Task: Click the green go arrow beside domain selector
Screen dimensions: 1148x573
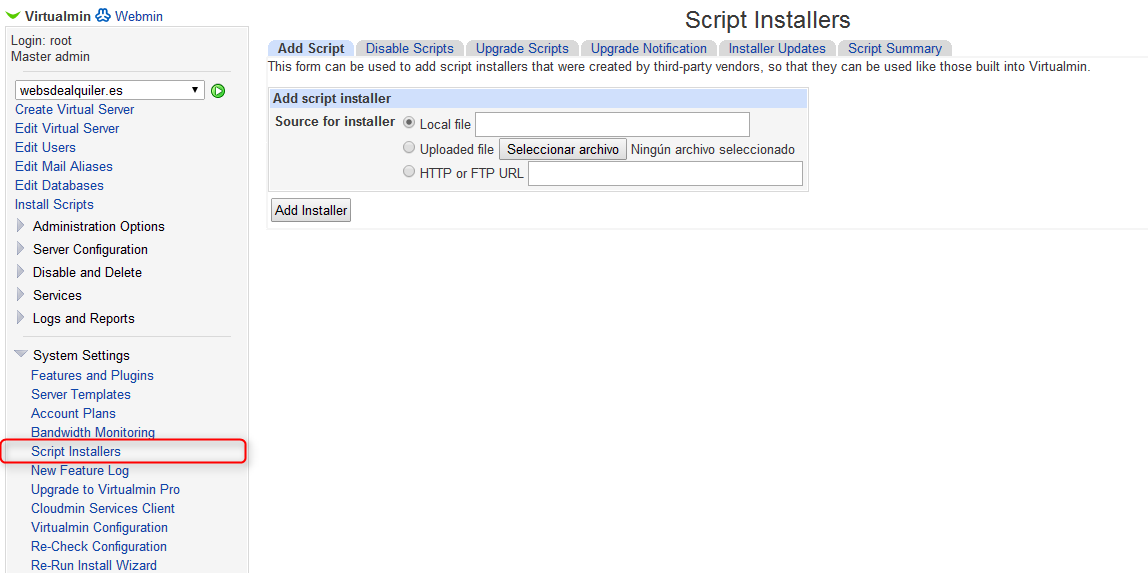Action: coord(218,91)
